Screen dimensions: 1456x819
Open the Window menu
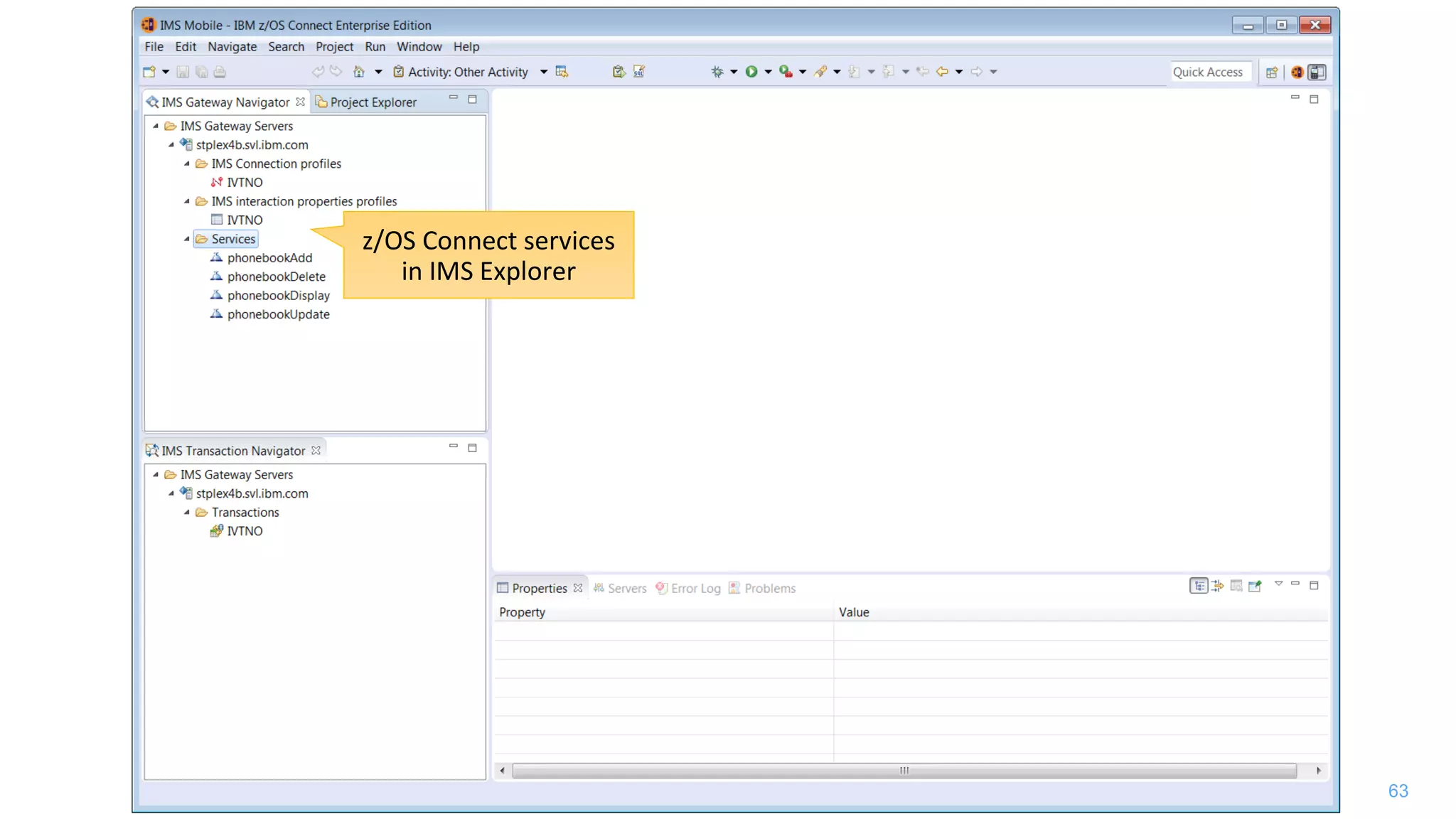click(419, 47)
